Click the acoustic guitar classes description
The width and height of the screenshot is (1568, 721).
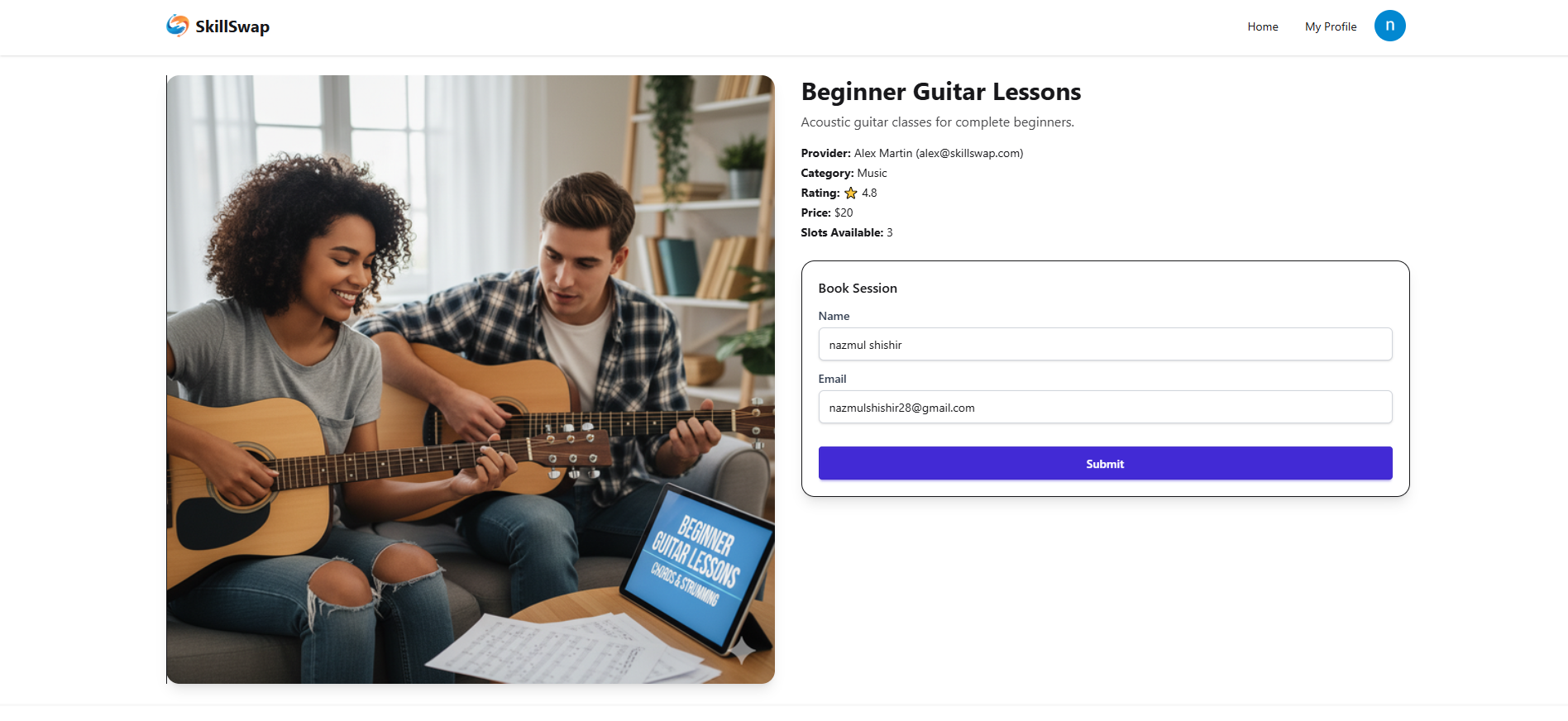click(x=937, y=122)
